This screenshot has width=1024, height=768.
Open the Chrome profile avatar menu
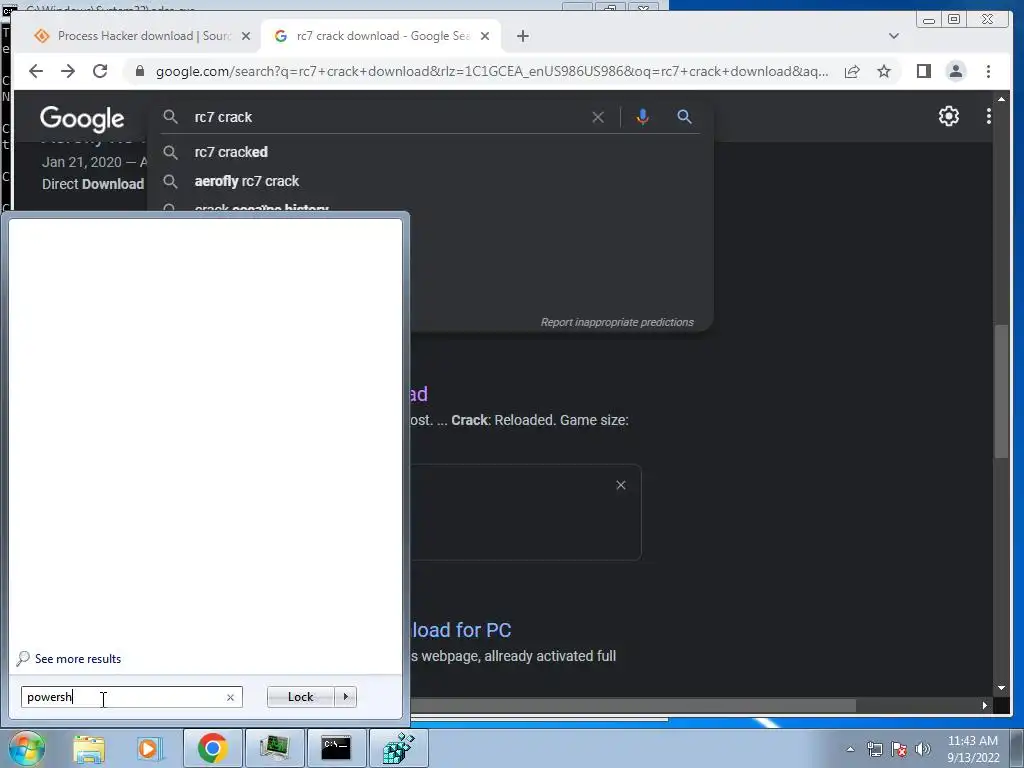[955, 71]
